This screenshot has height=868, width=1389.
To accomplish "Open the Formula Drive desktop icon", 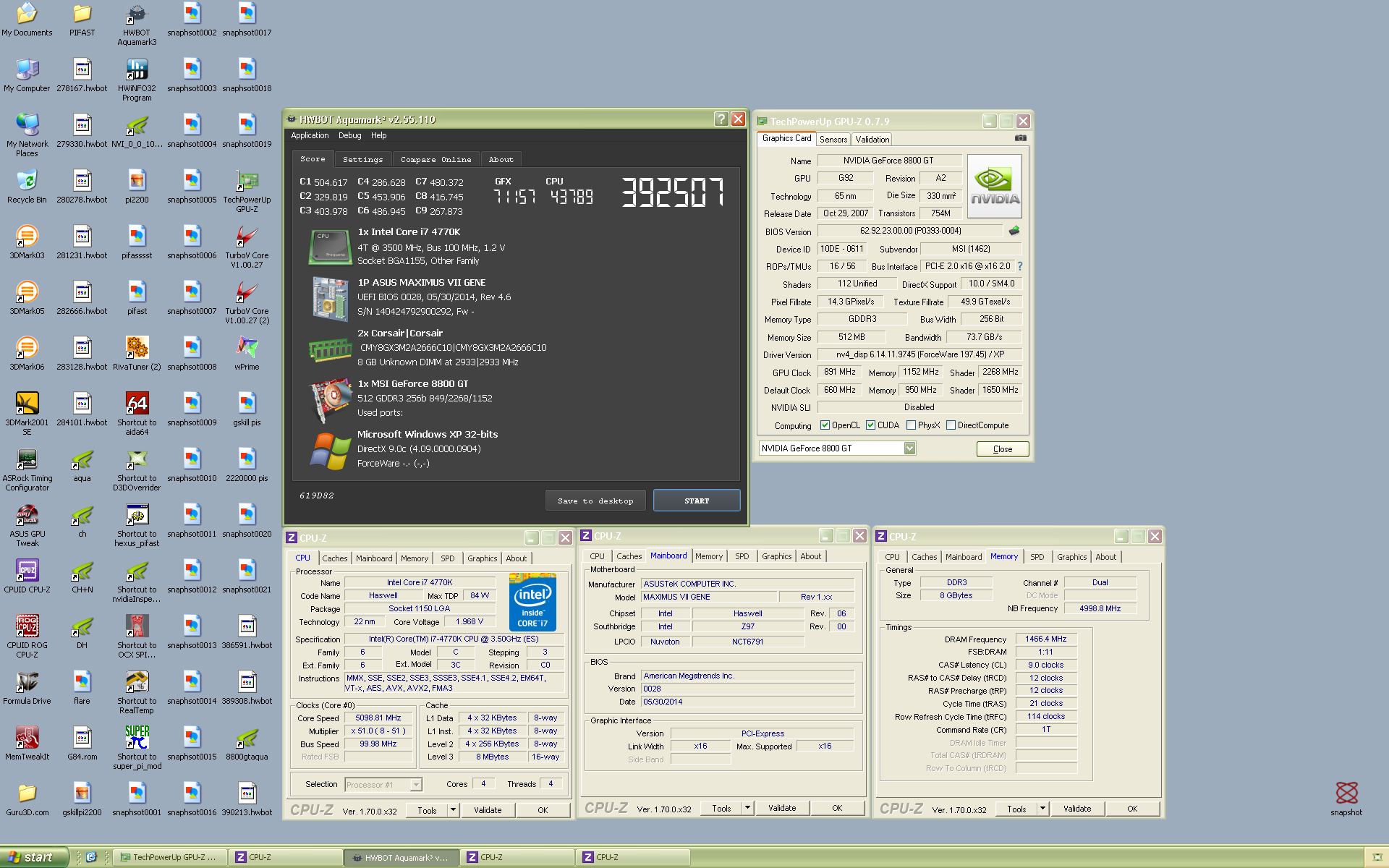I will click(27, 688).
